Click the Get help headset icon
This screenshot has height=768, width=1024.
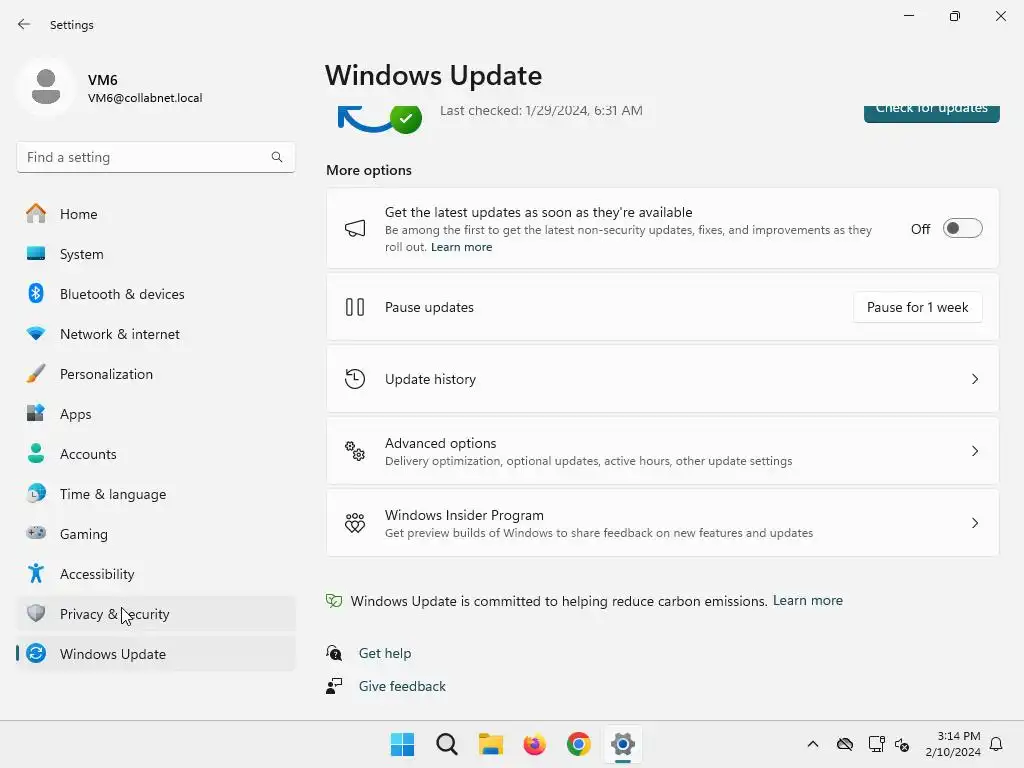[x=334, y=652]
